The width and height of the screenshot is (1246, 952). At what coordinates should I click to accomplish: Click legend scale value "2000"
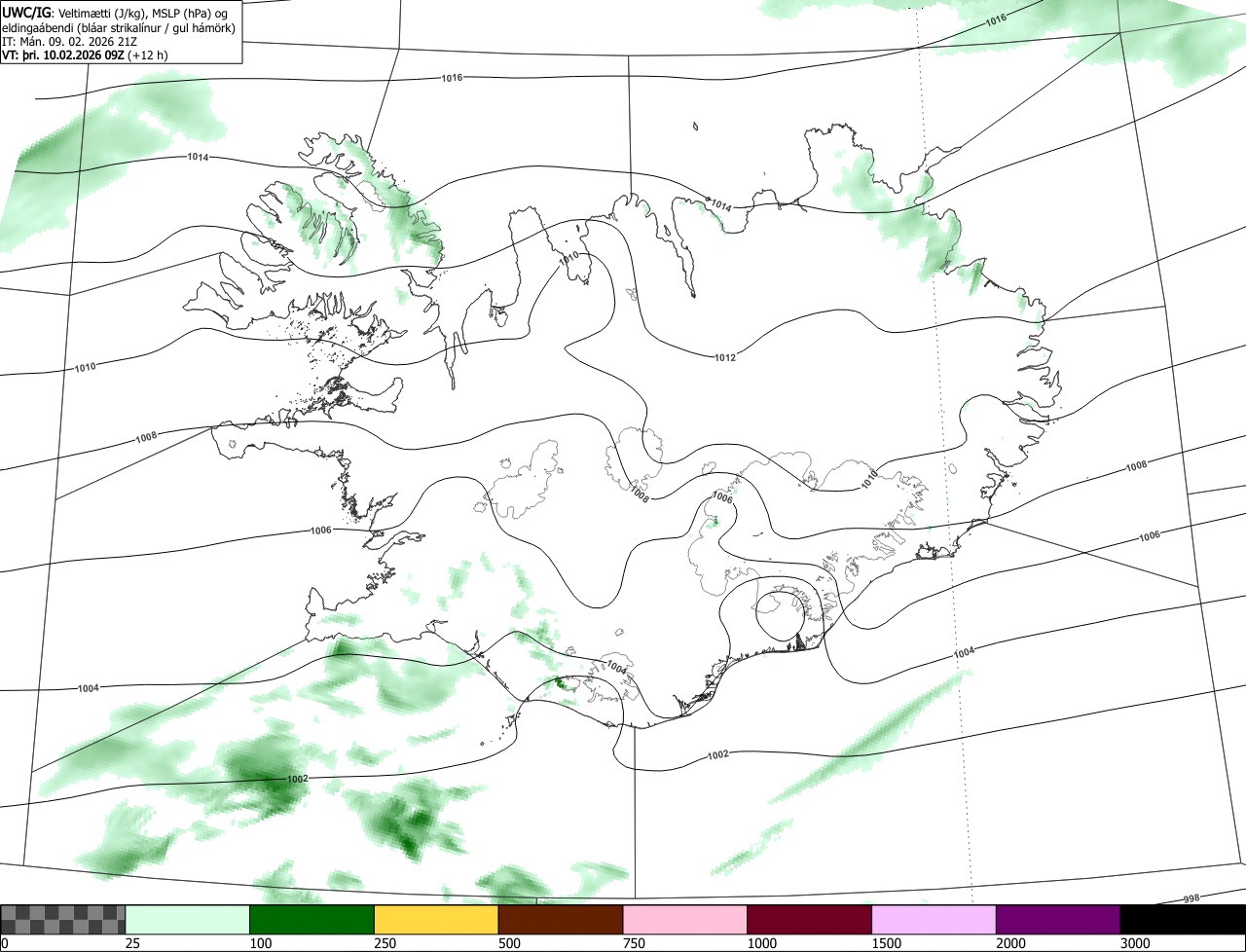(1011, 943)
